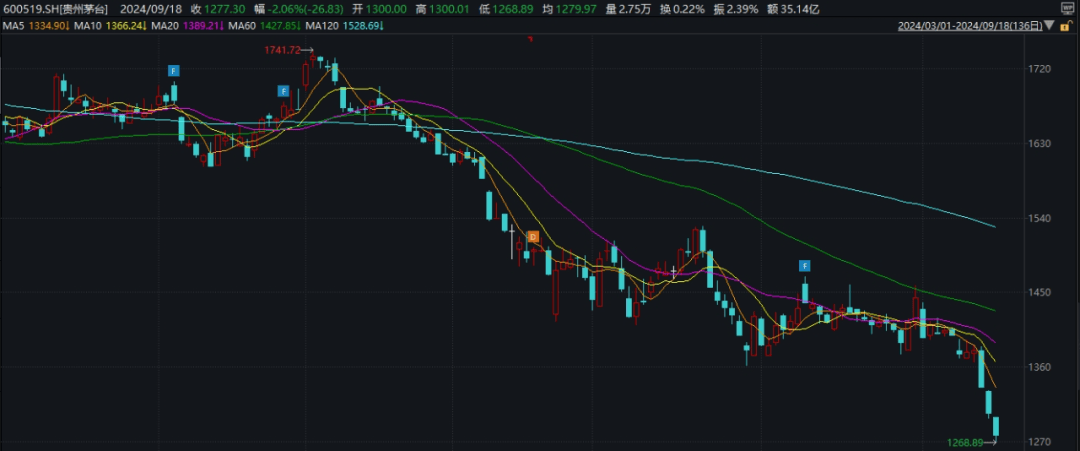Click the blue F marker left of the 1741.72 peak
Viewport: 1080px width, 451px height.
[283, 91]
